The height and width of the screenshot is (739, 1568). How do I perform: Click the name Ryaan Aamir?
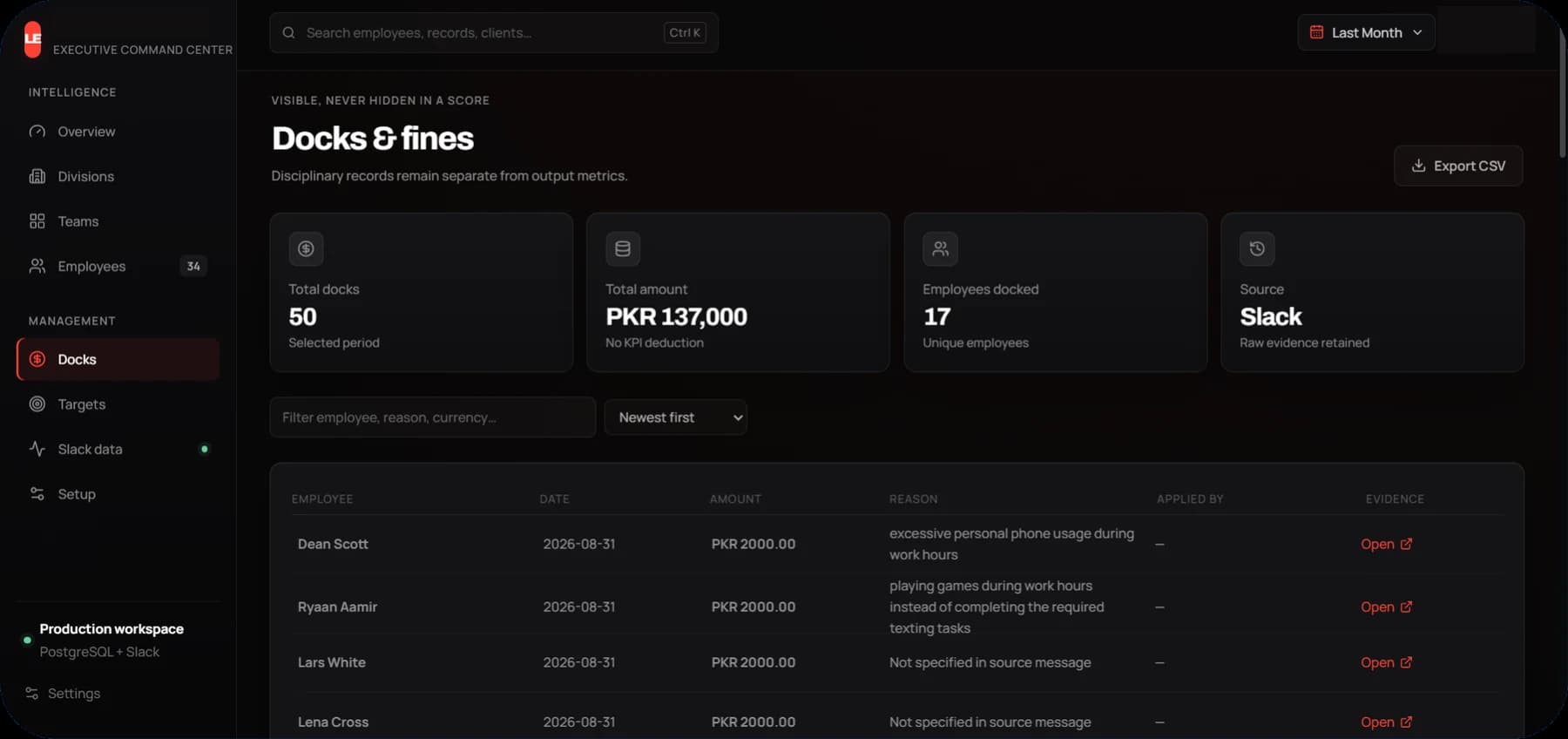tap(337, 607)
